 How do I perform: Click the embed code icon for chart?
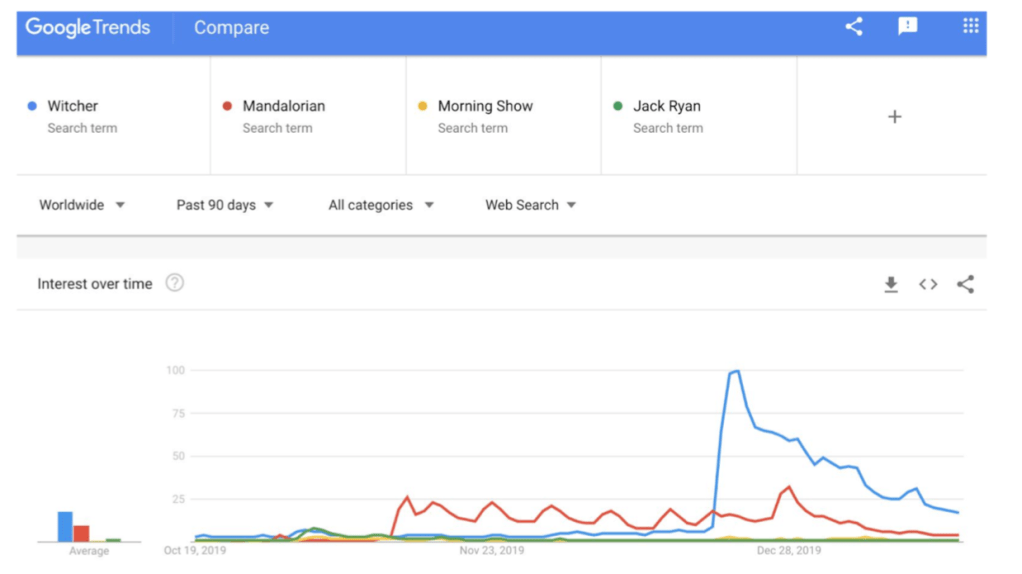(x=928, y=284)
